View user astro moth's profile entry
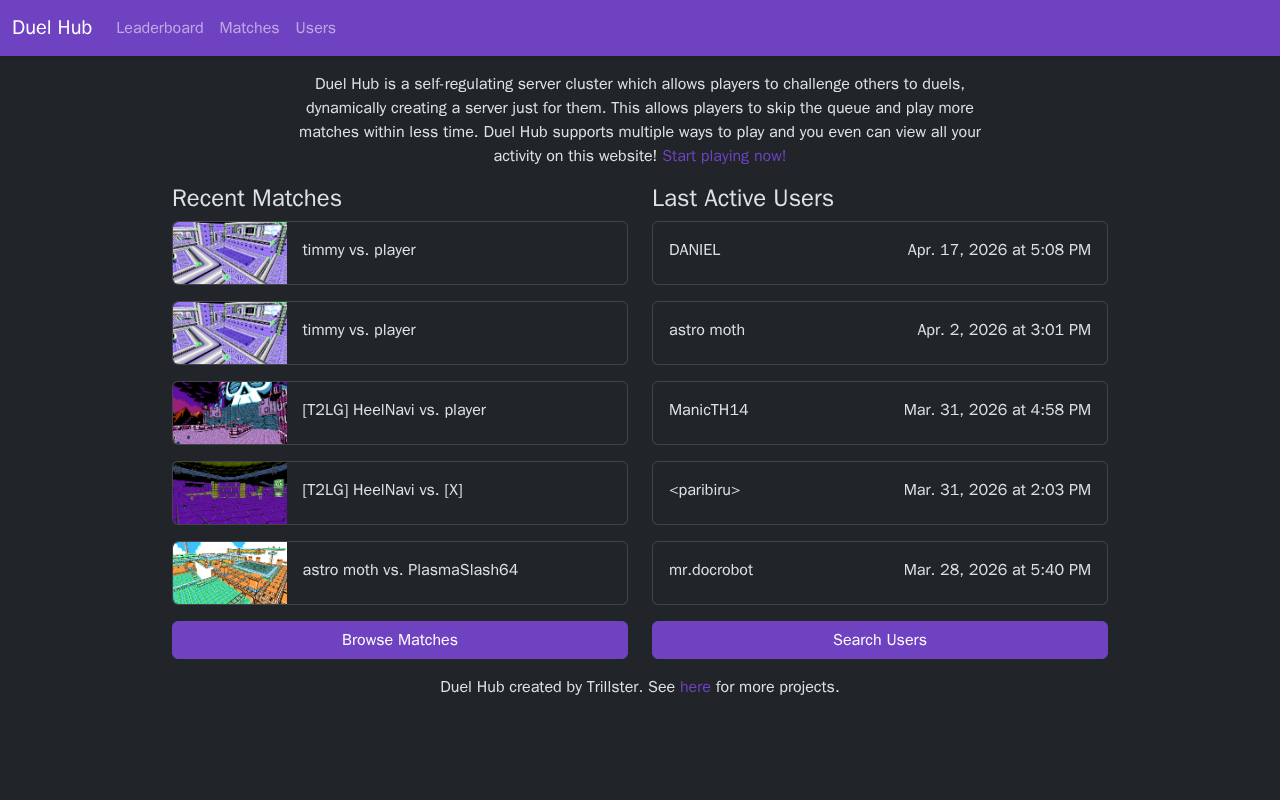Screen dimensions: 1280x800 pyautogui.click(x=880, y=333)
